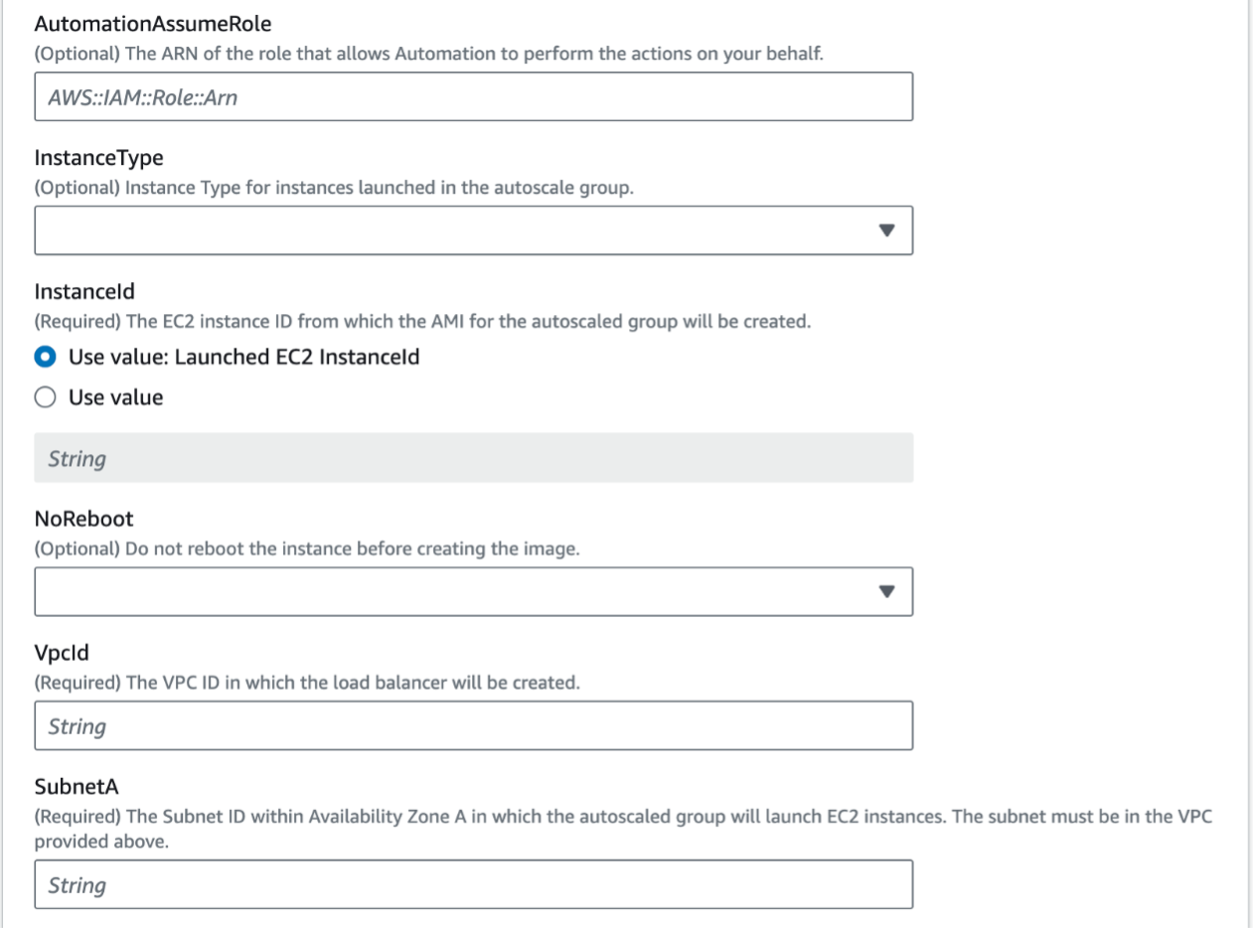The image size is (1255, 931).
Task: Select the Launched EC2 InstanceId radio option
Action: point(46,358)
